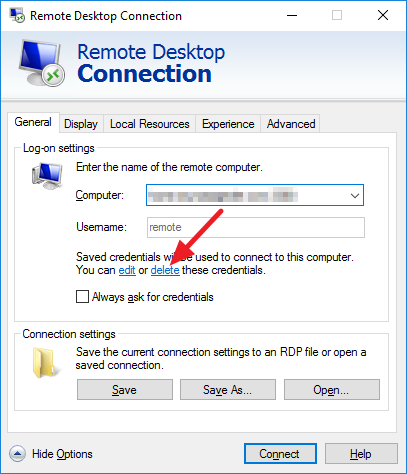This screenshot has height=474, width=407.
Task: Select the Experience tab
Action: click(x=228, y=124)
